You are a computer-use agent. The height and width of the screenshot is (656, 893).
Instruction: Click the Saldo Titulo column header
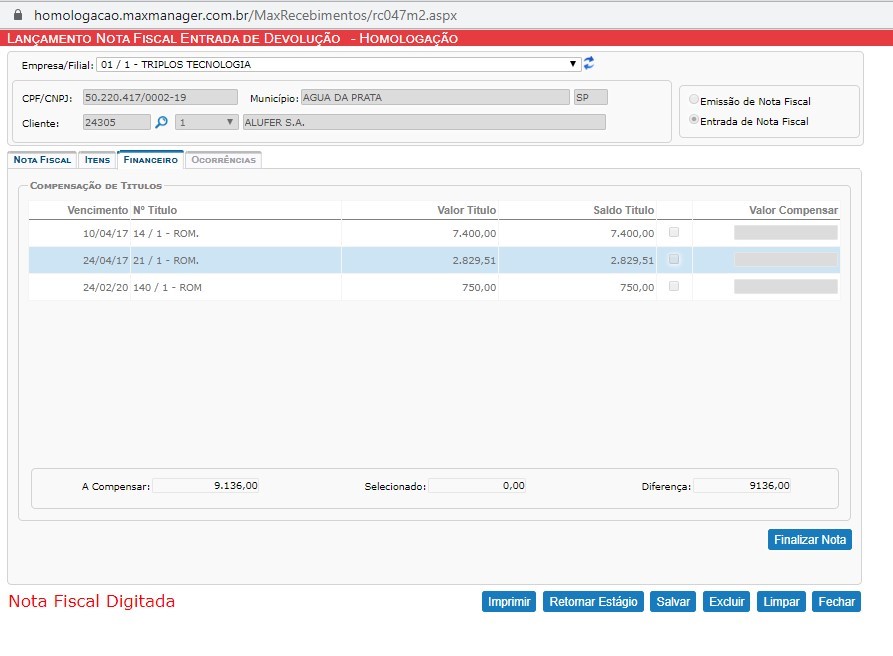pos(624,210)
